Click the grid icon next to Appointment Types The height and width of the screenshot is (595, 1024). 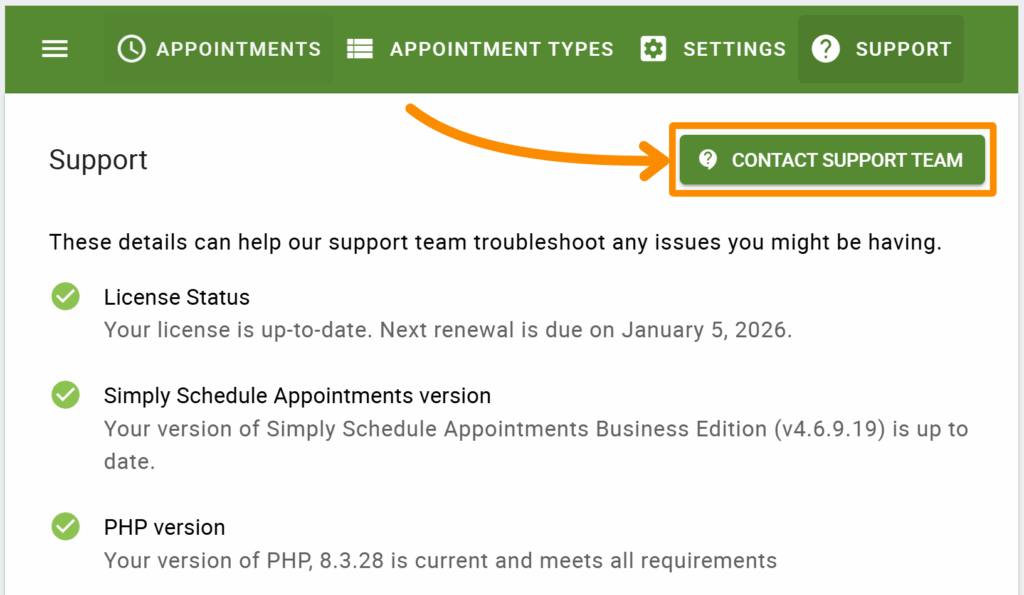tap(358, 49)
